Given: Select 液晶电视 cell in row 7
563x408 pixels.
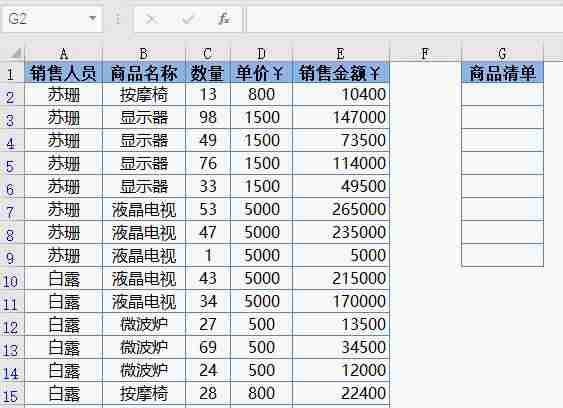Looking at the screenshot, I should (x=144, y=209).
